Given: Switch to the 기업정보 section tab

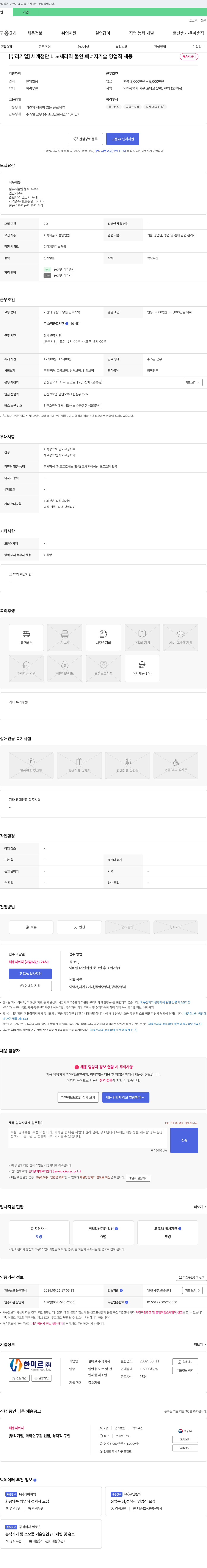Looking at the screenshot, I should 198,47.
